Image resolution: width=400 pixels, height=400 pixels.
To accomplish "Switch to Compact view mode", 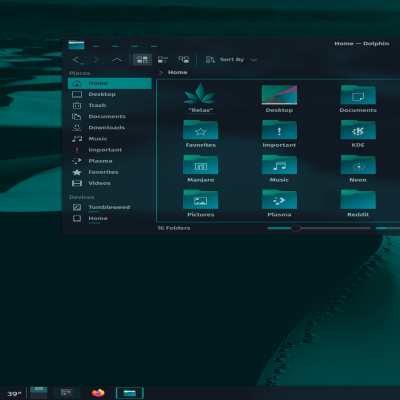I will [x=163, y=60].
